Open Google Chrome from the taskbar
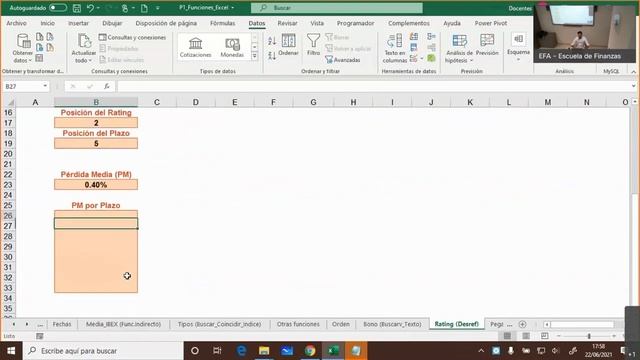 coord(310,351)
